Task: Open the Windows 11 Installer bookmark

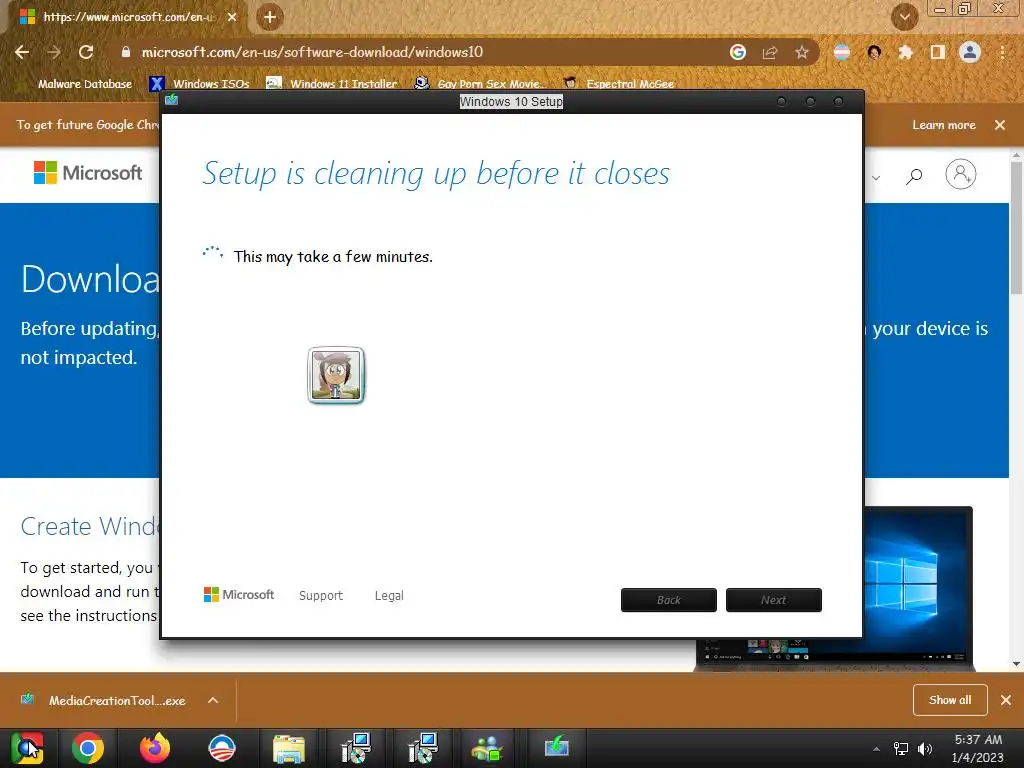Action: point(332,84)
